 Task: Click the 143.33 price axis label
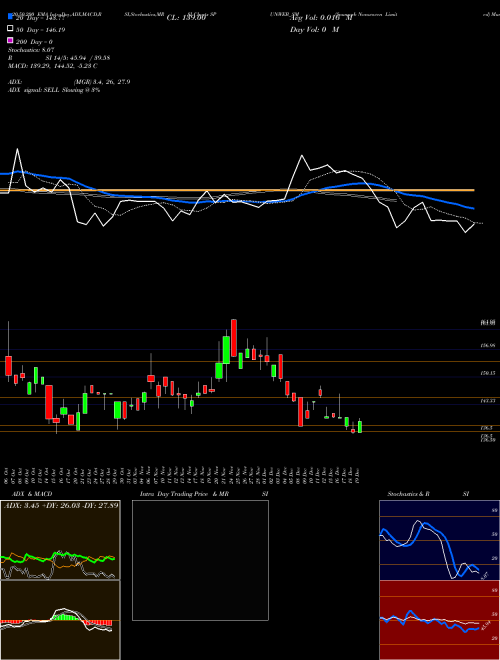[487, 401]
